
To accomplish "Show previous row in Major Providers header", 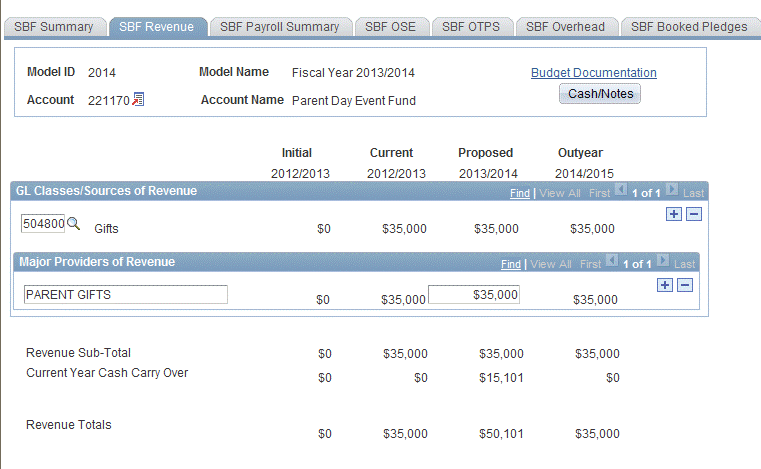I will pos(613,262).
